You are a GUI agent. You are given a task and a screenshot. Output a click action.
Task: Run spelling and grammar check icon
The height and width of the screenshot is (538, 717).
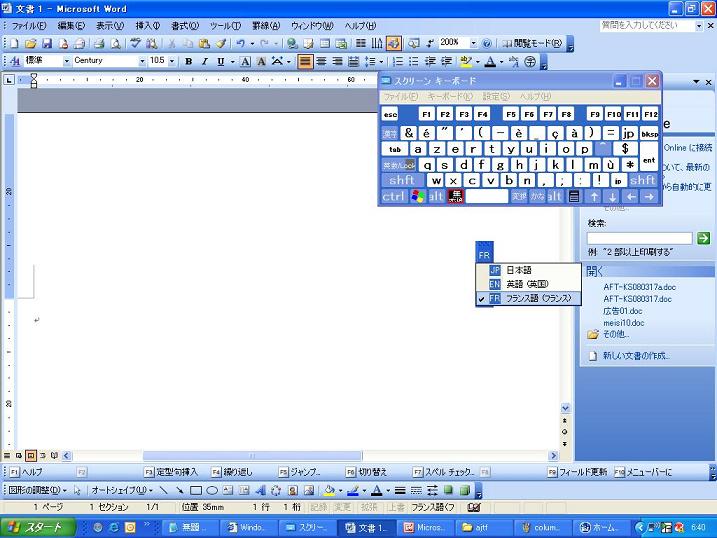pyautogui.click(x=135, y=43)
